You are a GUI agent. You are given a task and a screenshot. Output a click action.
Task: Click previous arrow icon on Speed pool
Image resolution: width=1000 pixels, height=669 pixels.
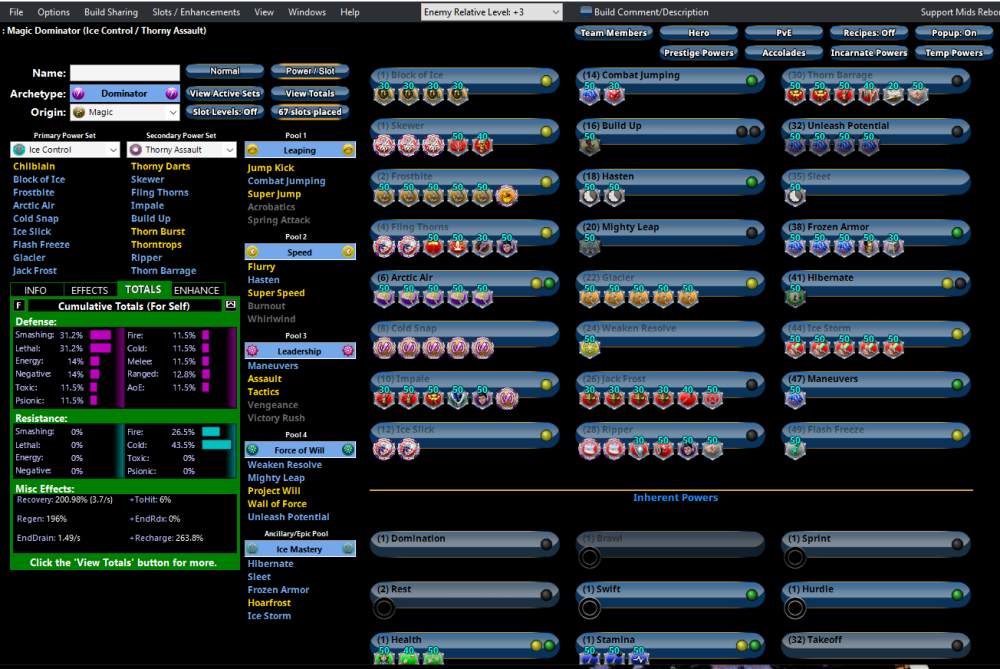click(x=253, y=252)
